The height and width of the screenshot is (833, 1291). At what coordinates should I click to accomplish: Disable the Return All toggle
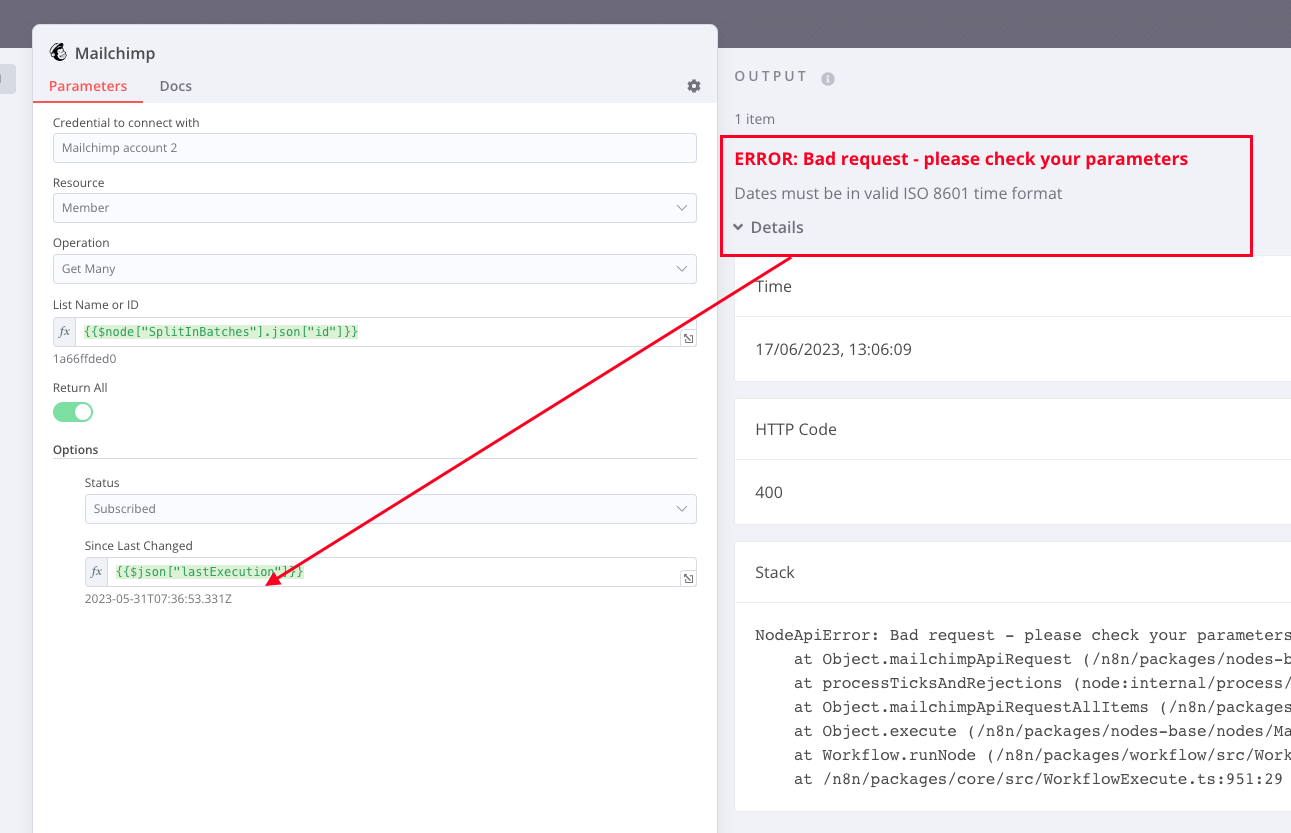(72, 411)
